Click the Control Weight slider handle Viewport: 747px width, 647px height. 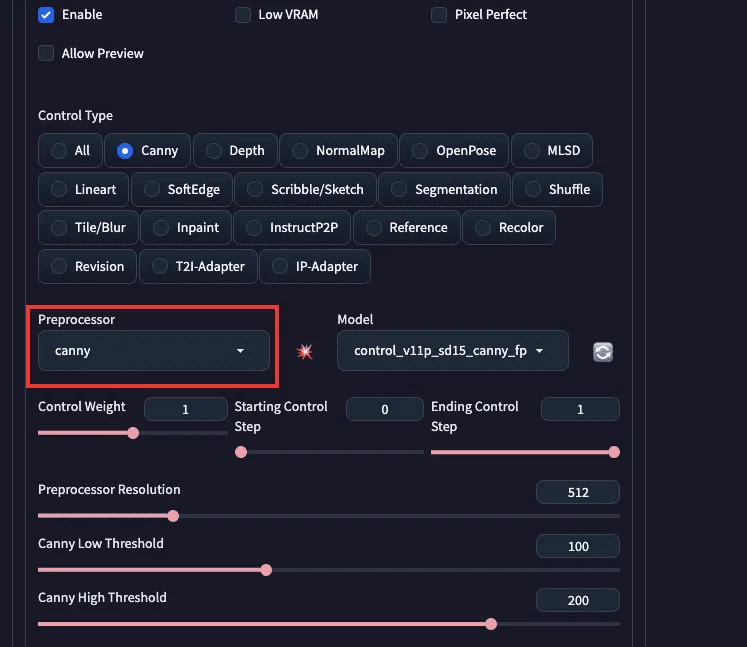(133, 433)
